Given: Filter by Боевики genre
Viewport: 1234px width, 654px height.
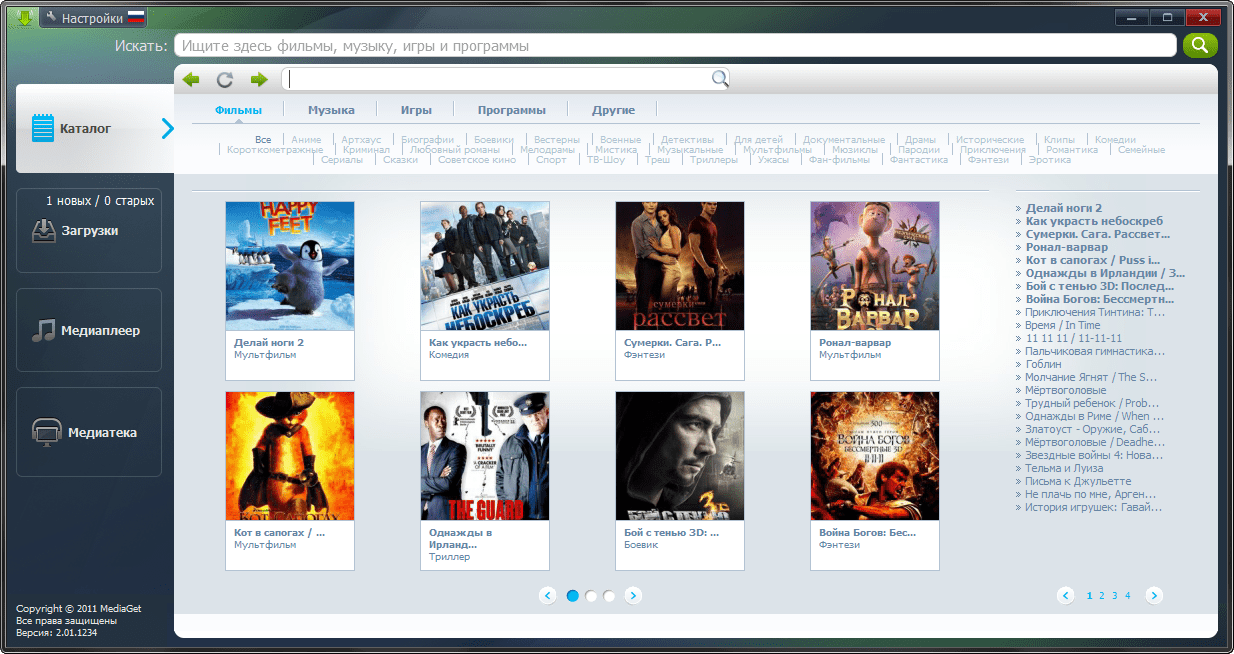Looking at the screenshot, I should (493, 140).
